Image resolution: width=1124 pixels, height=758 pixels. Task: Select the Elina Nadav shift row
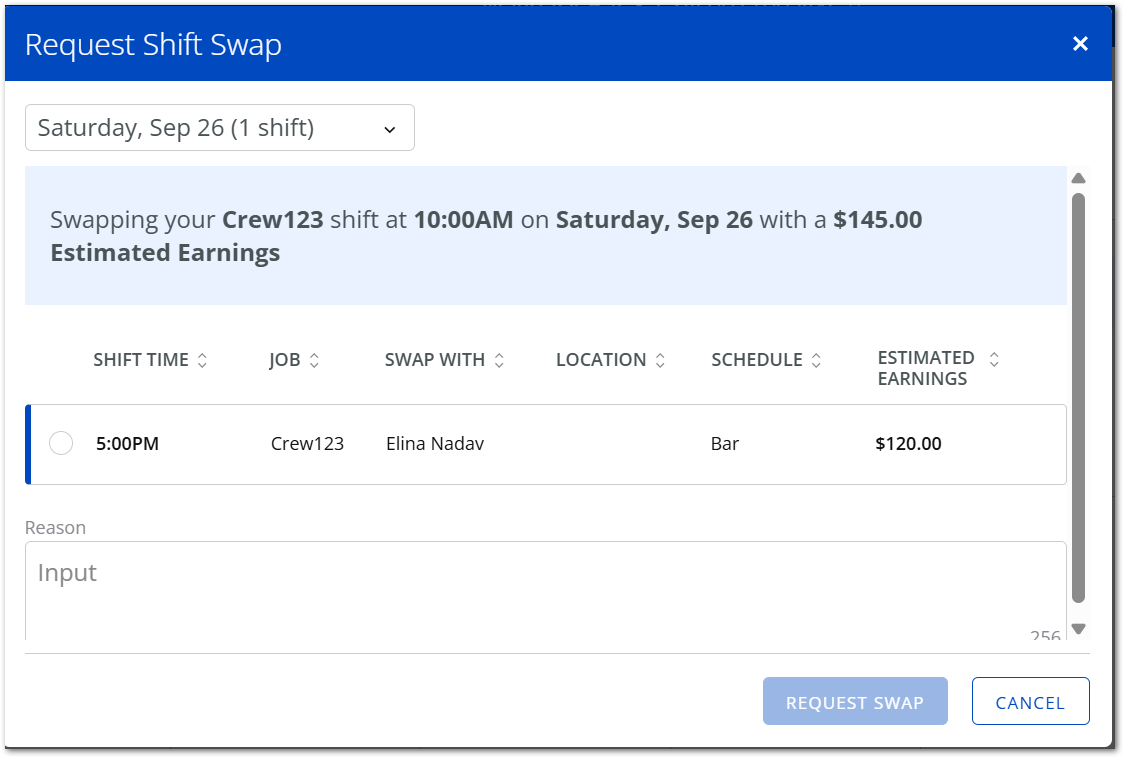(x=546, y=445)
